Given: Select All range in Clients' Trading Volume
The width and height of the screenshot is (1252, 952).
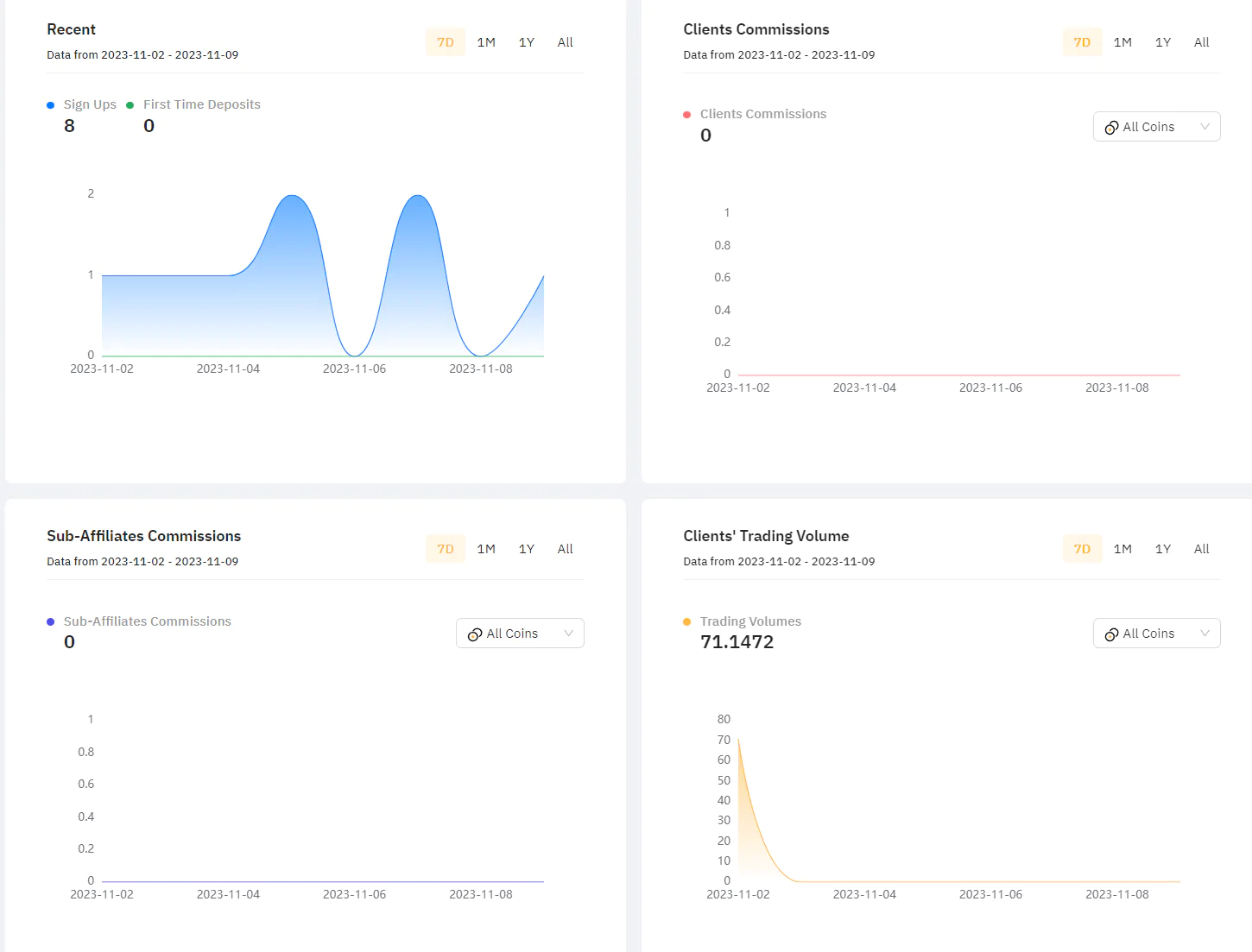Looking at the screenshot, I should (x=1201, y=549).
